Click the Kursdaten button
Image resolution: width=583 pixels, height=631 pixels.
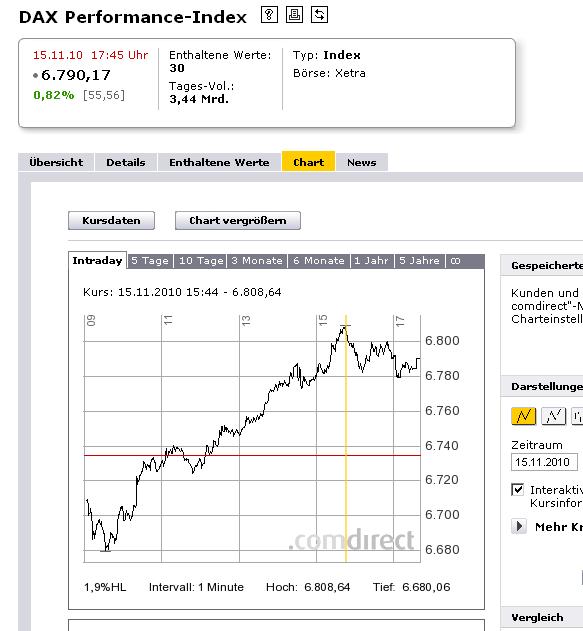(x=111, y=221)
